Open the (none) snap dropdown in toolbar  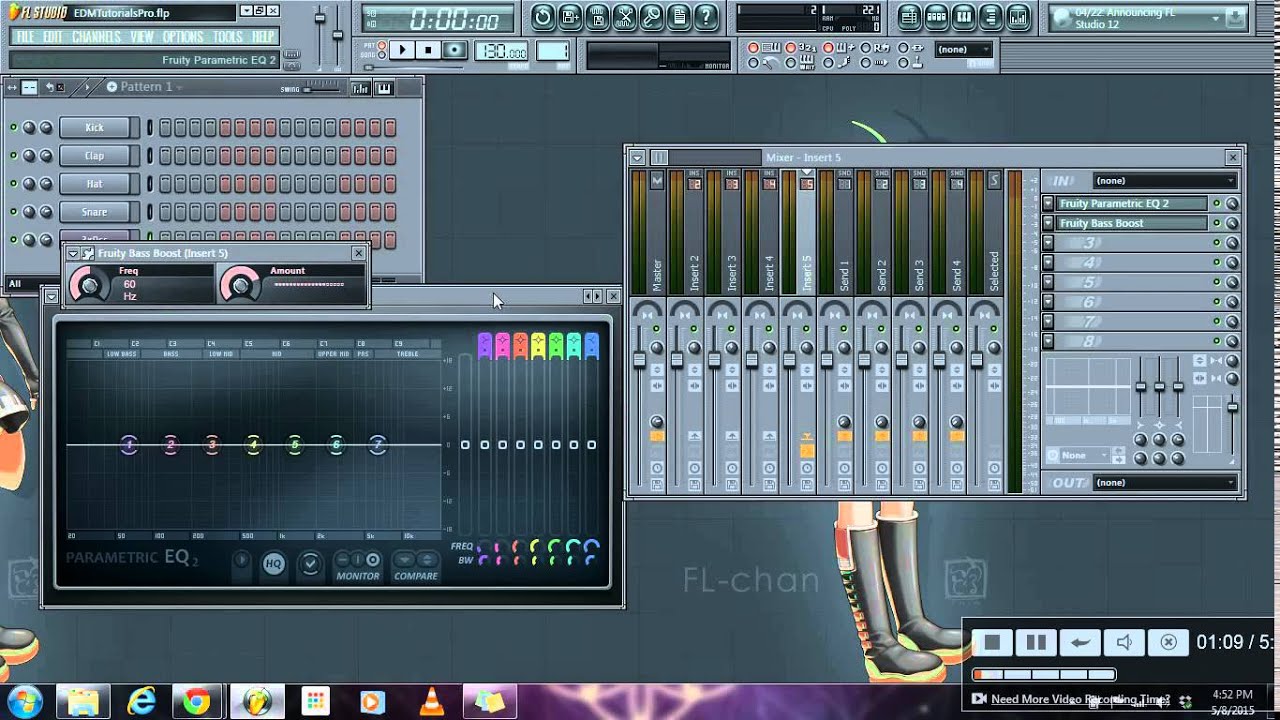pyautogui.click(x=963, y=49)
